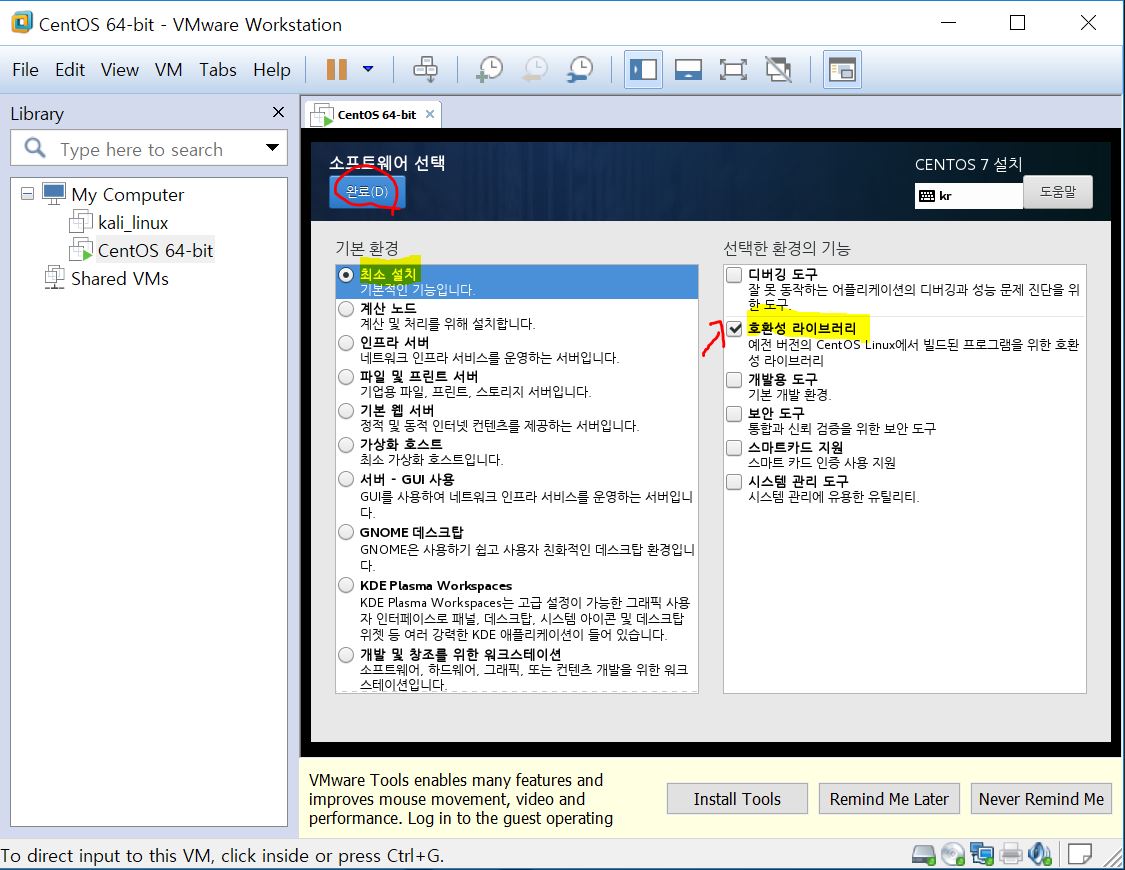Select 최소 설치 radio button
This screenshot has width=1125, height=870.
click(x=346, y=275)
